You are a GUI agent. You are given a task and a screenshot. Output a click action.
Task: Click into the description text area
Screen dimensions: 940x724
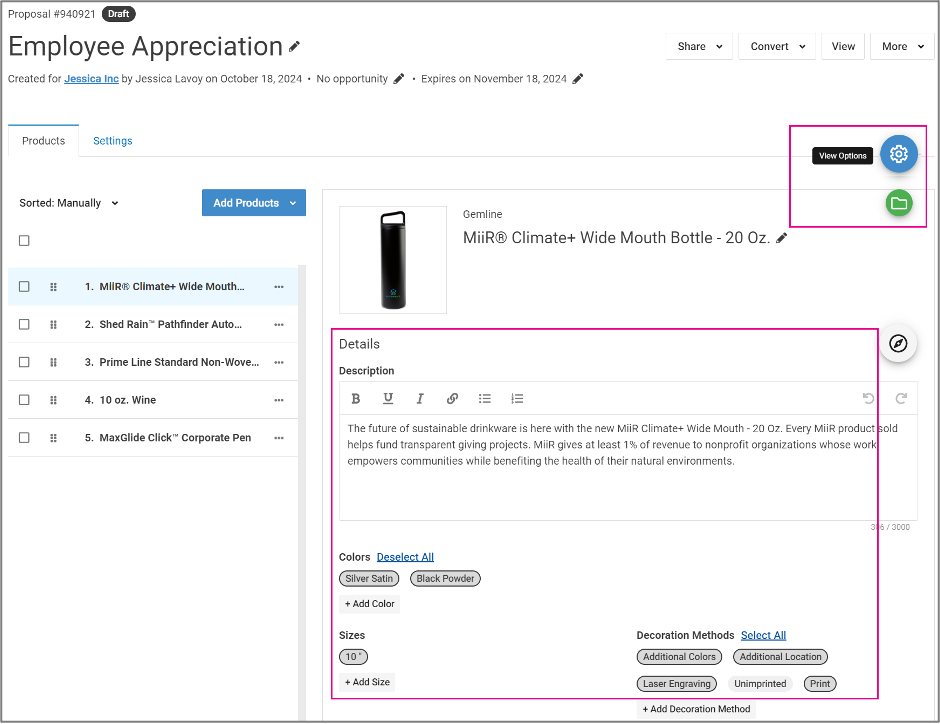628,467
